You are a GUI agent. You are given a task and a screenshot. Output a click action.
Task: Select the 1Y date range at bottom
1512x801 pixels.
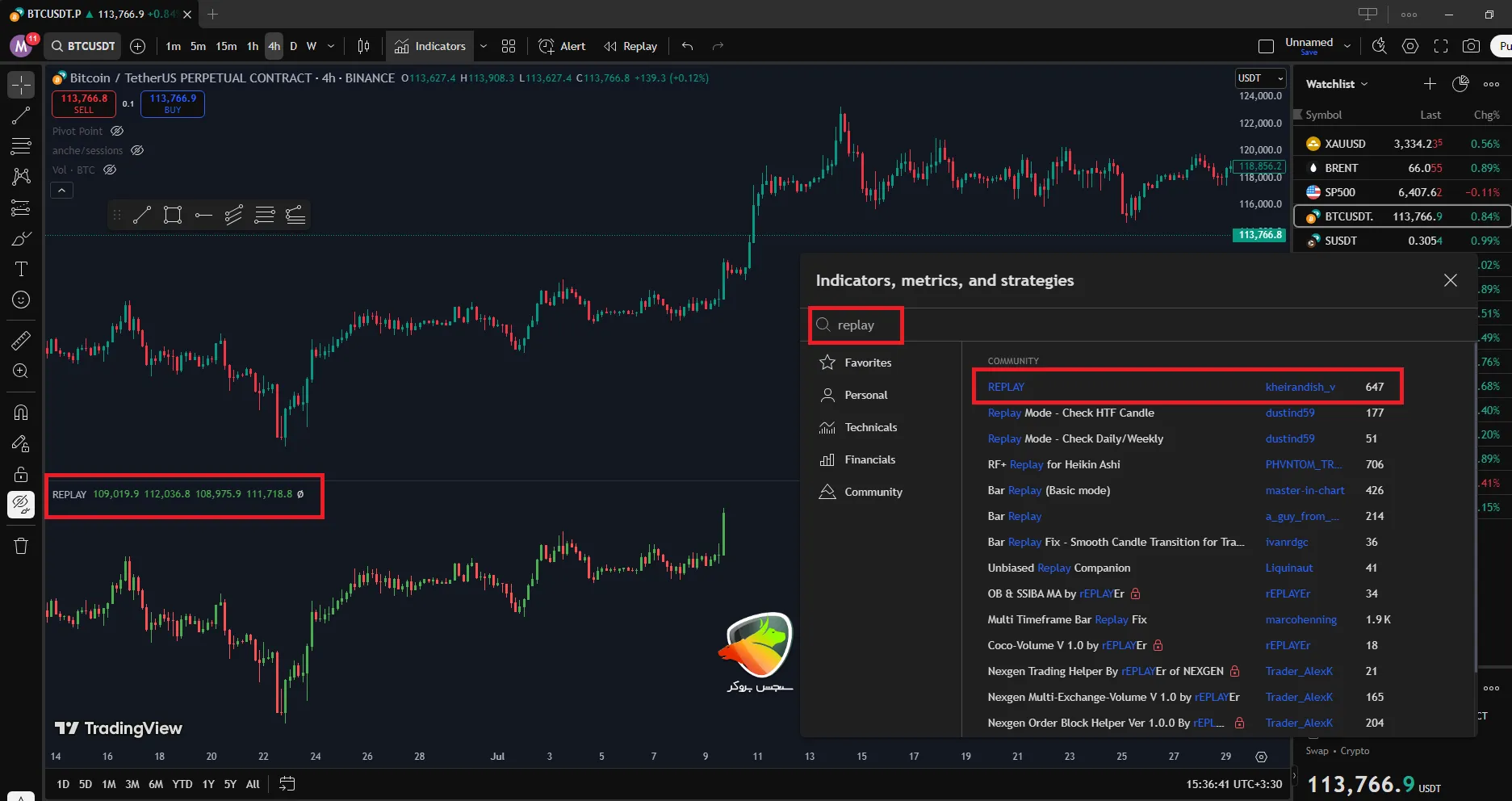point(208,784)
